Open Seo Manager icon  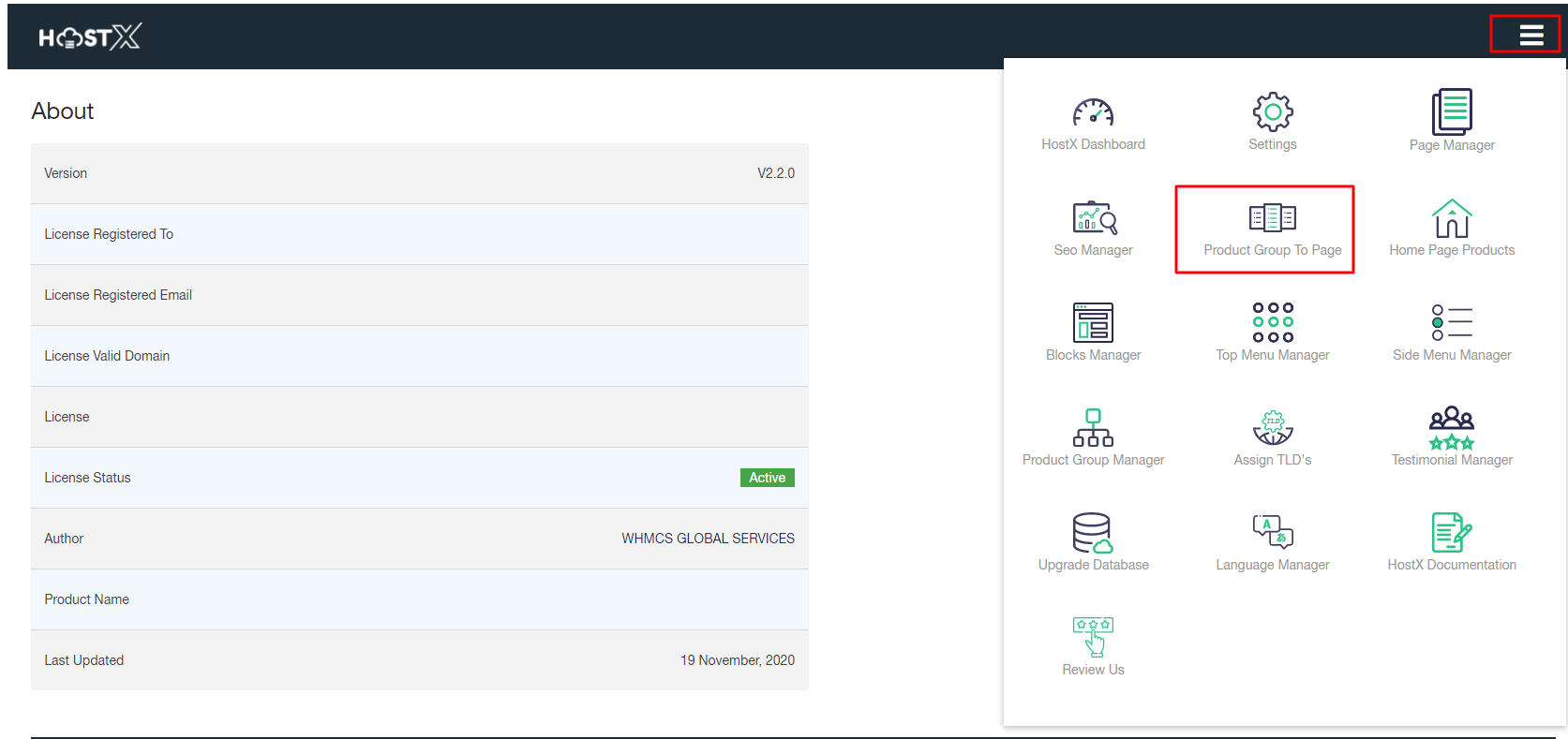click(x=1093, y=218)
